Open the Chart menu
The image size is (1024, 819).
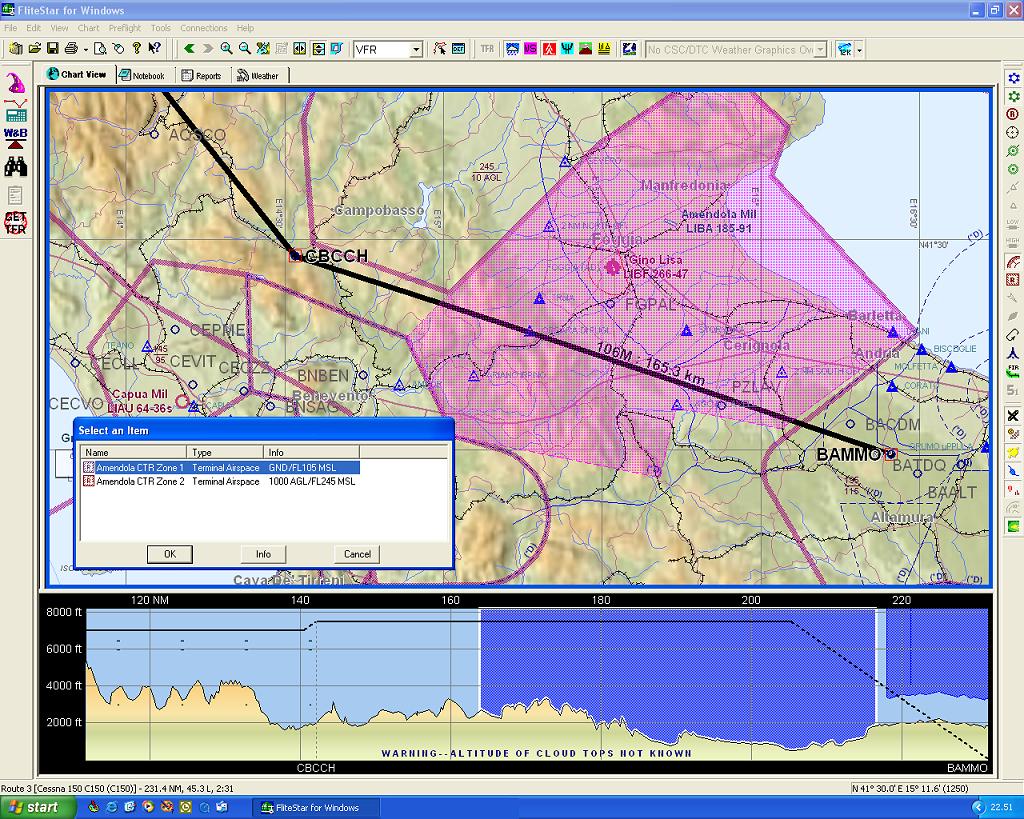tap(88, 28)
